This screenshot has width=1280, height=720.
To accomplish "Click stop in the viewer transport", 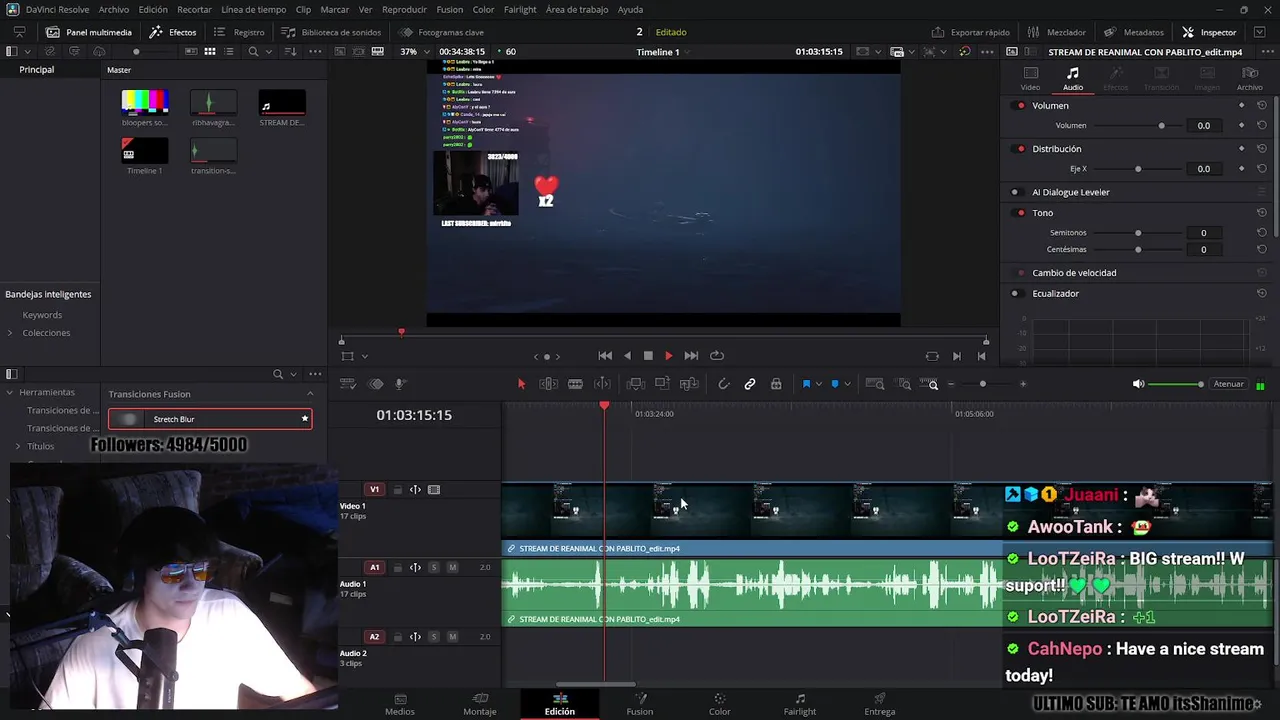I will [x=648, y=356].
